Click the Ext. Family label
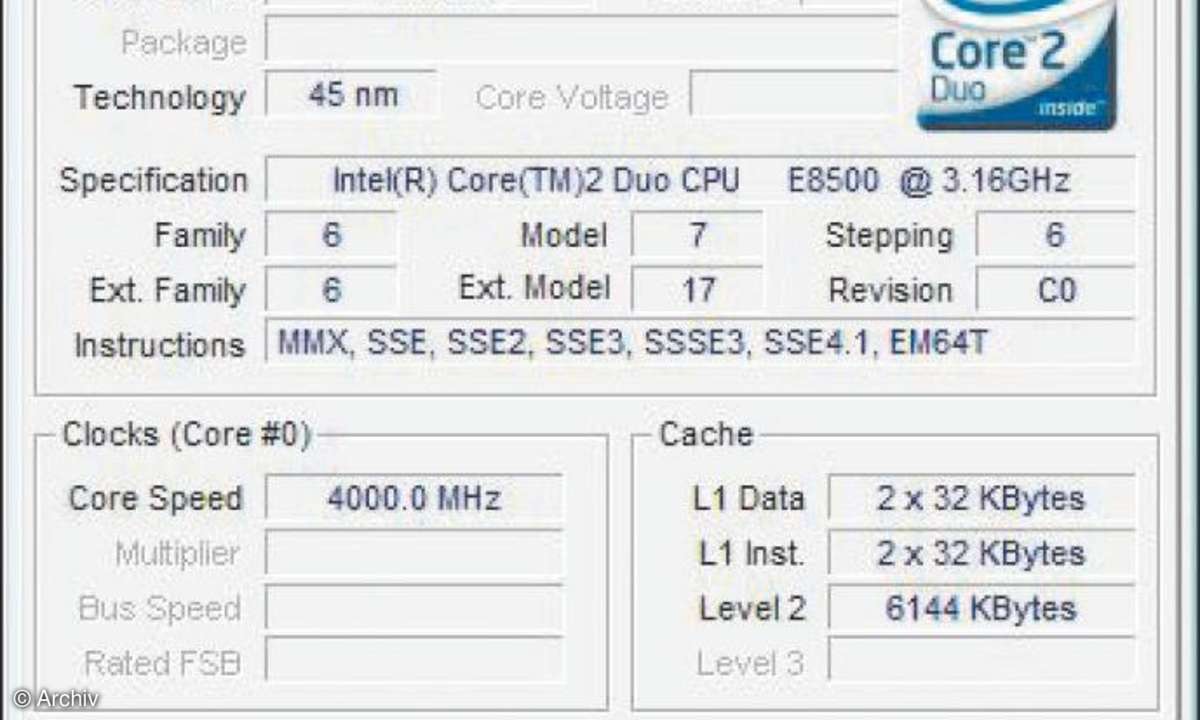 [167, 291]
